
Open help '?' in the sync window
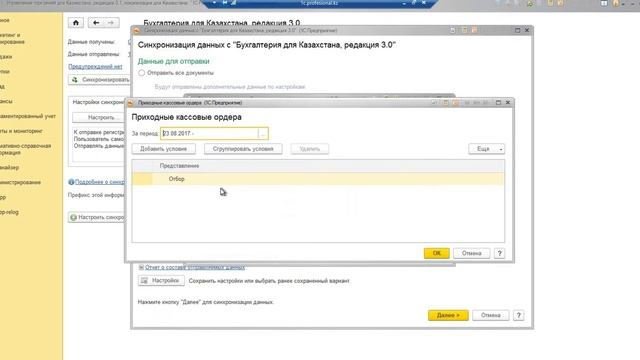point(518,315)
